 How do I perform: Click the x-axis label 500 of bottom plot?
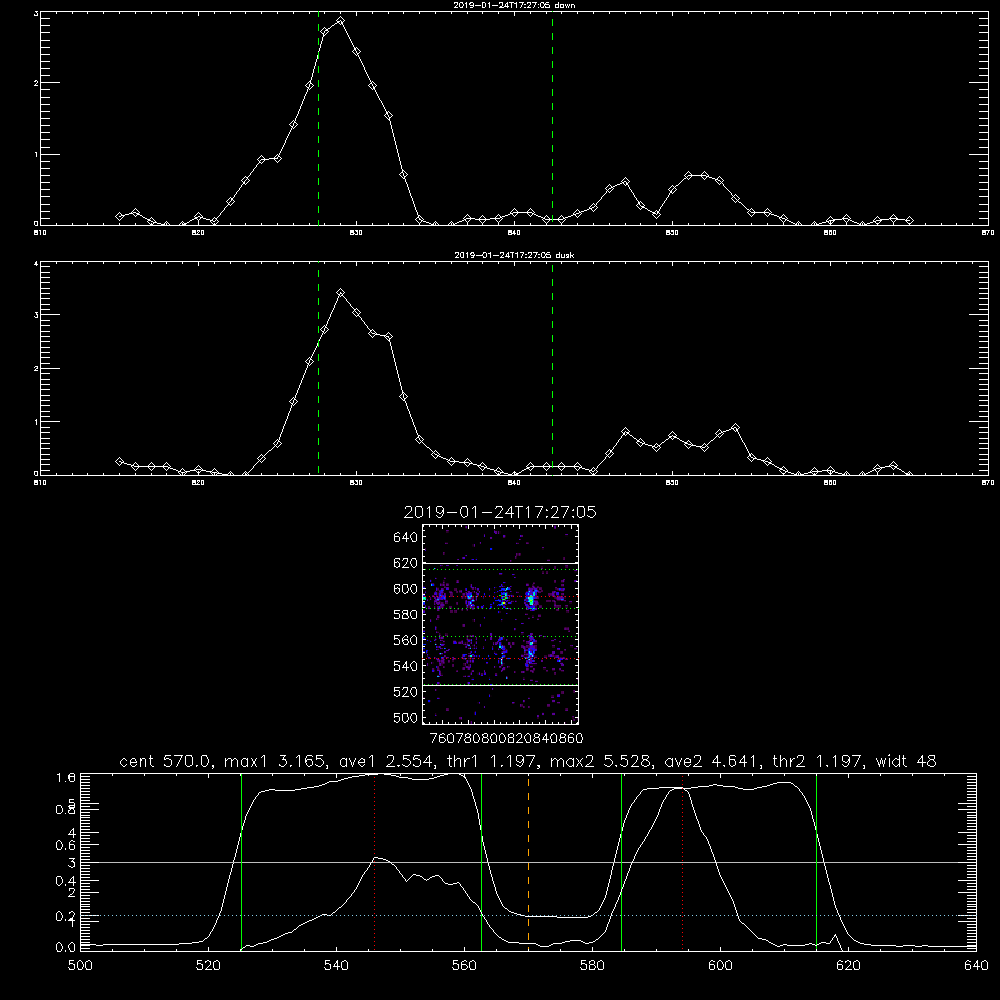(80, 966)
